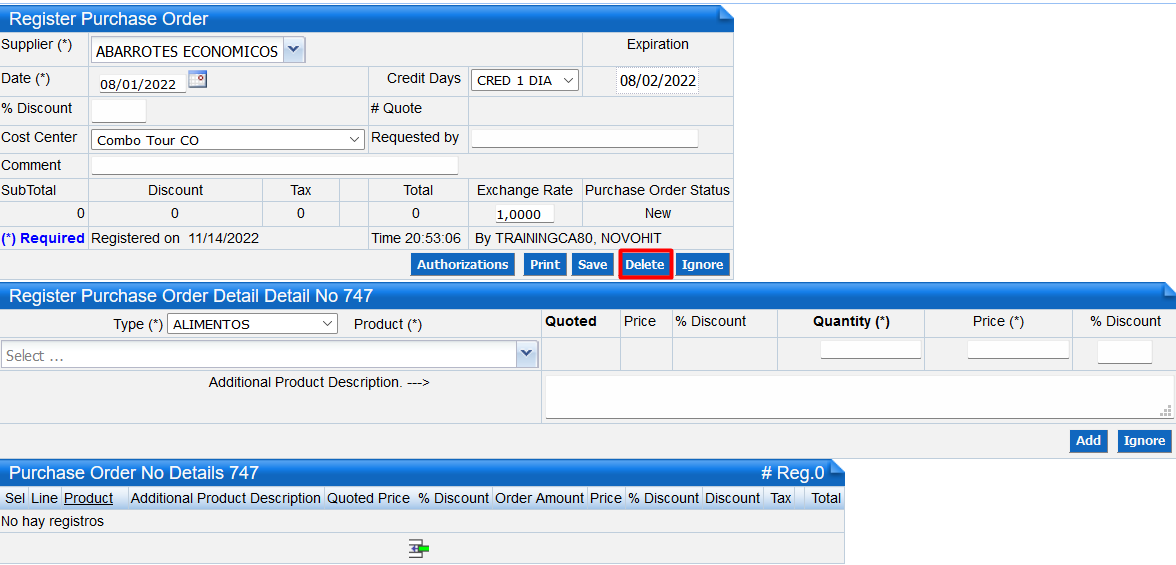
Task: Delete the purchase order
Action: (645, 264)
